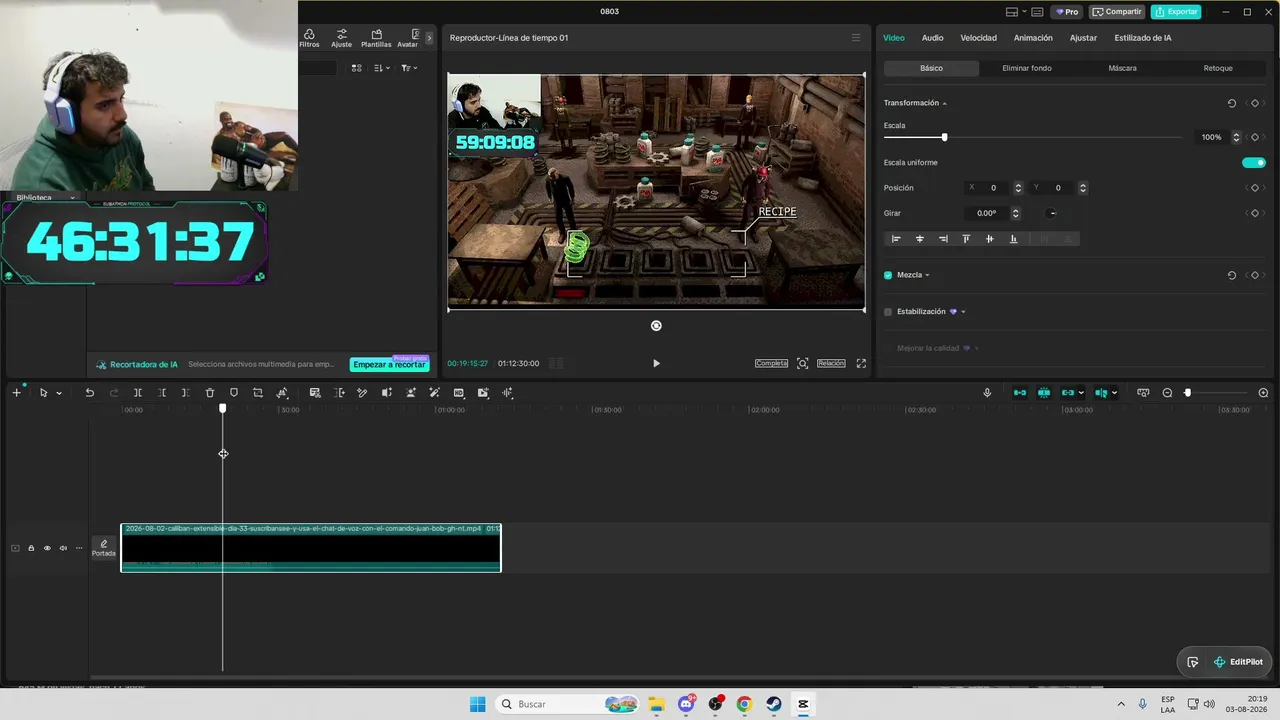This screenshot has width=1280, height=720.
Task: Open the Avatar tool icon
Action: click(x=408, y=38)
